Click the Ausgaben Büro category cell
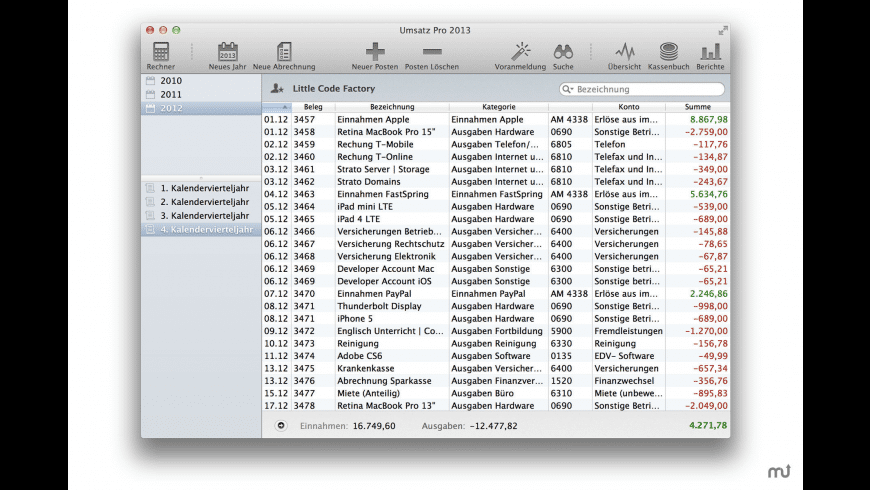Viewport: 870px width, 490px height. (x=482, y=393)
